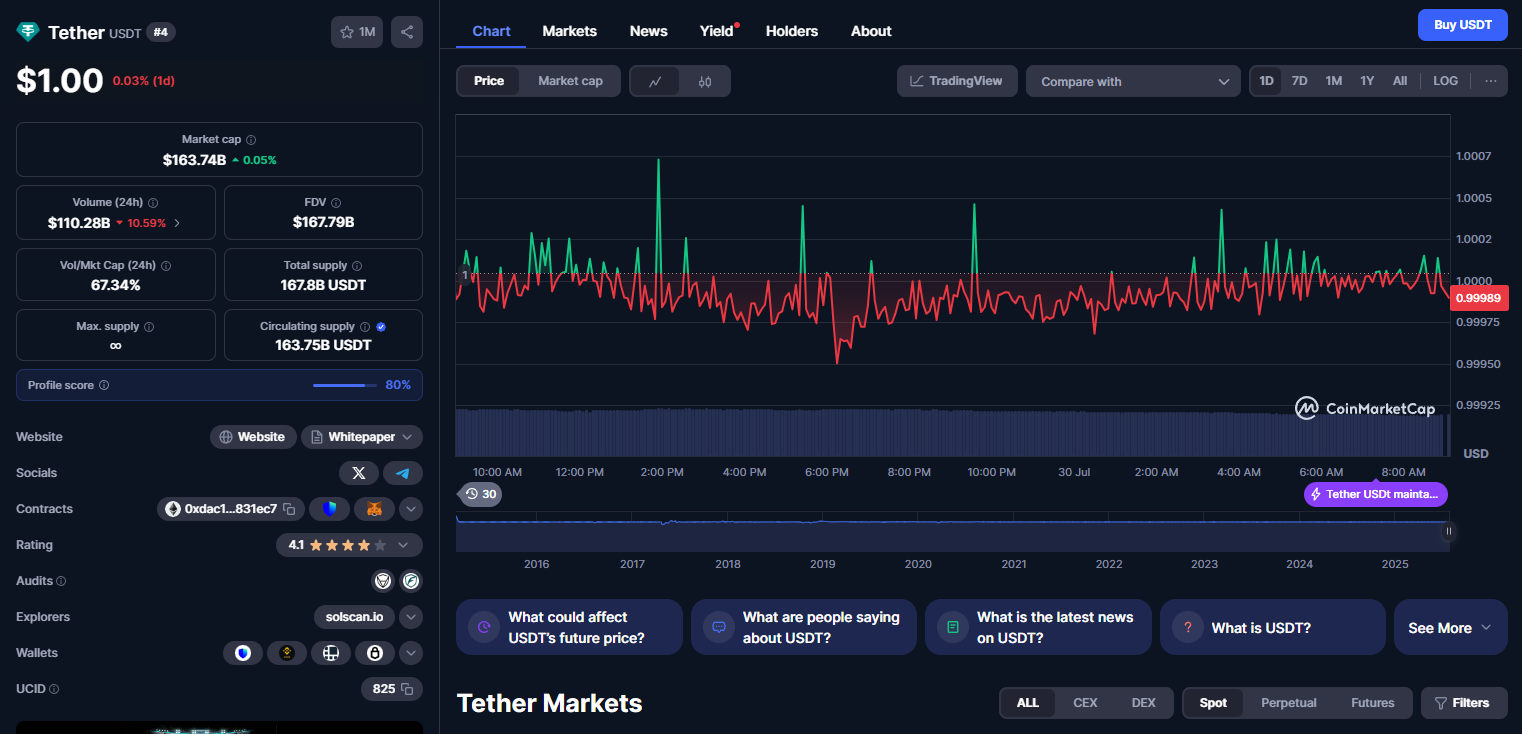Click the blue verified badge on Circulating supply
Screen dimensions: 1522x734
click(382, 327)
